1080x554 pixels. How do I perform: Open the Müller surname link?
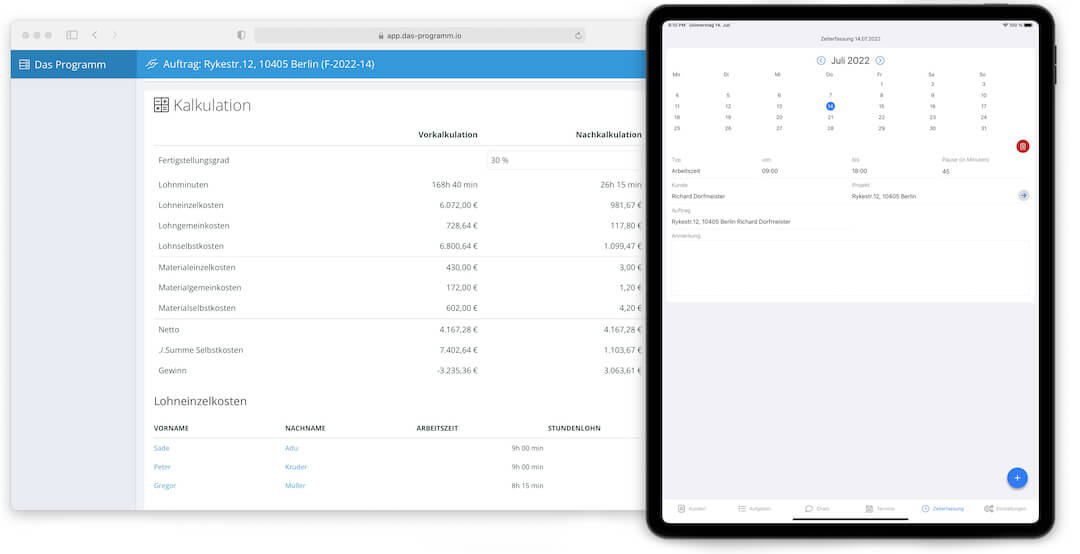pos(295,485)
